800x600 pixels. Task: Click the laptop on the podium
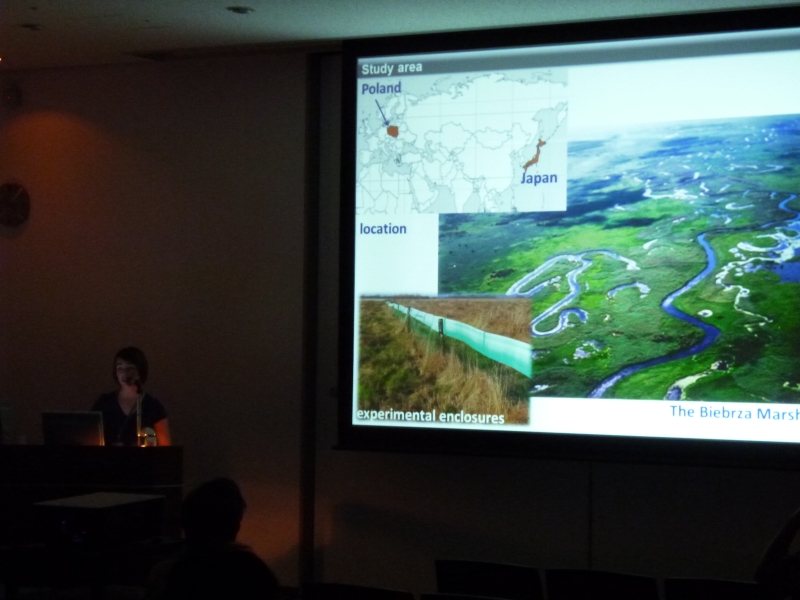72,428
